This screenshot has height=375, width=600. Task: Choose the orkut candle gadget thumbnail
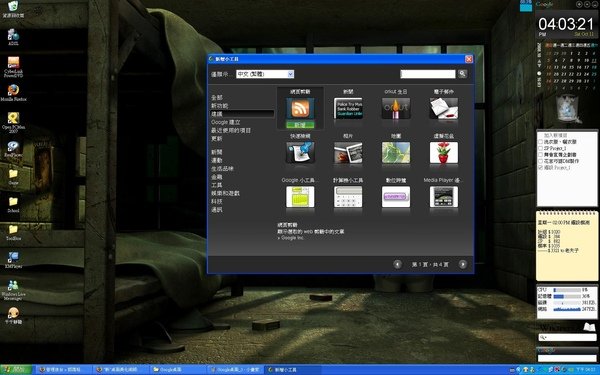(396, 108)
